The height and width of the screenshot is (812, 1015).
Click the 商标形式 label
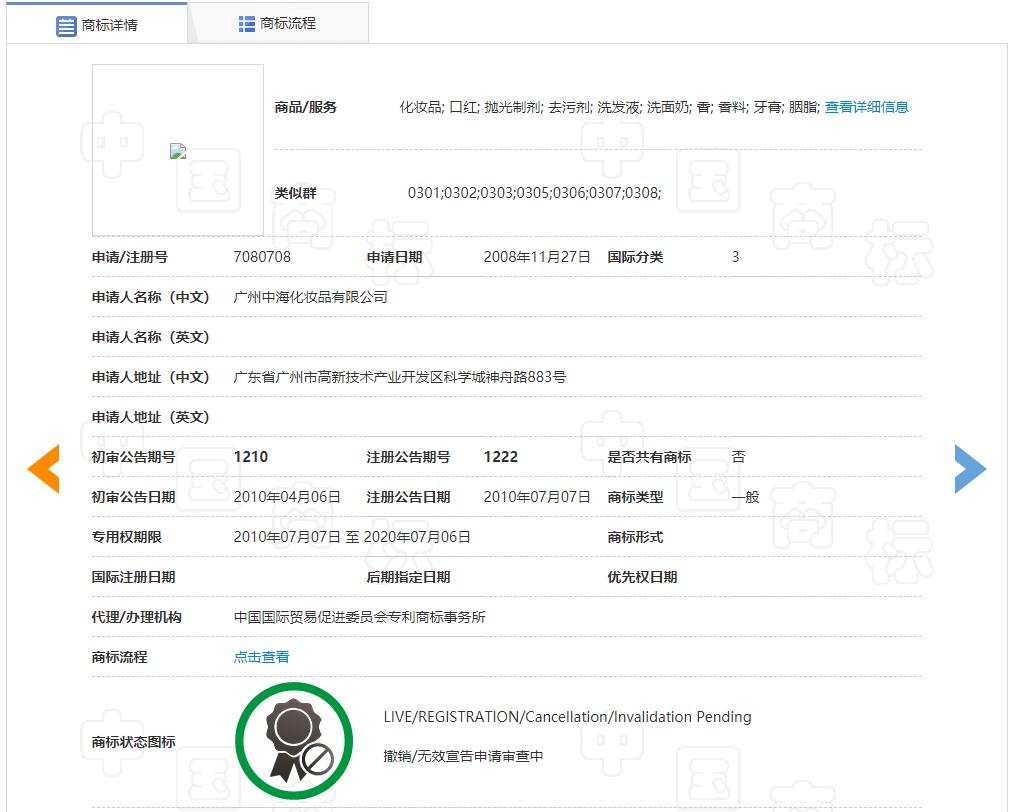click(635, 537)
